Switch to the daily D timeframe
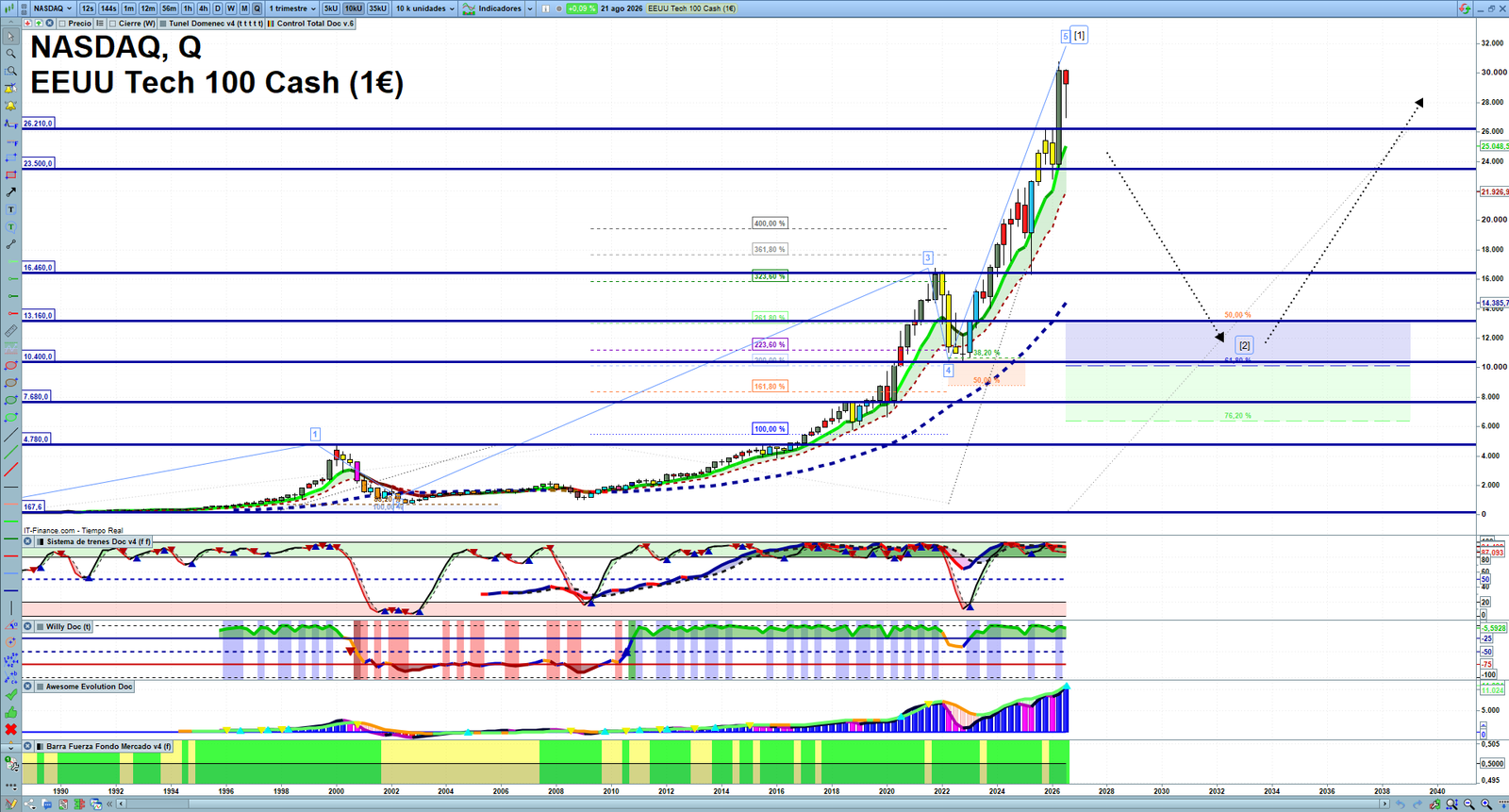 point(217,8)
